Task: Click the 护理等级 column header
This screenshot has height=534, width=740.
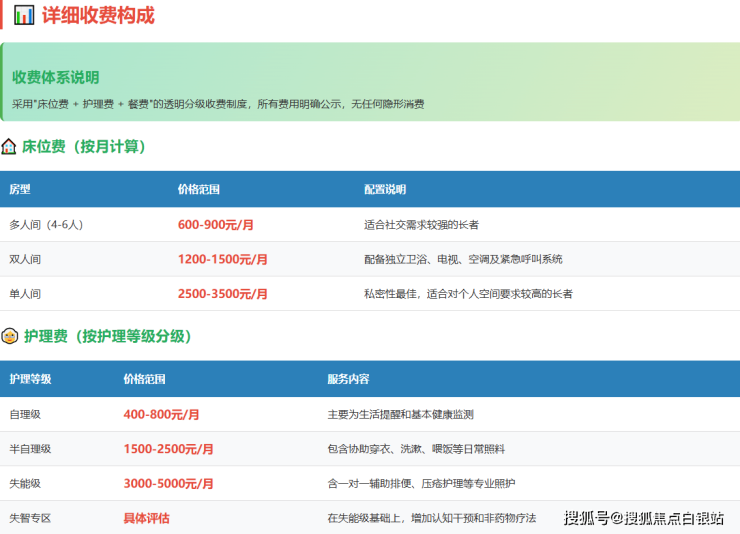Action: pyautogui.click(x=30, y=379)
